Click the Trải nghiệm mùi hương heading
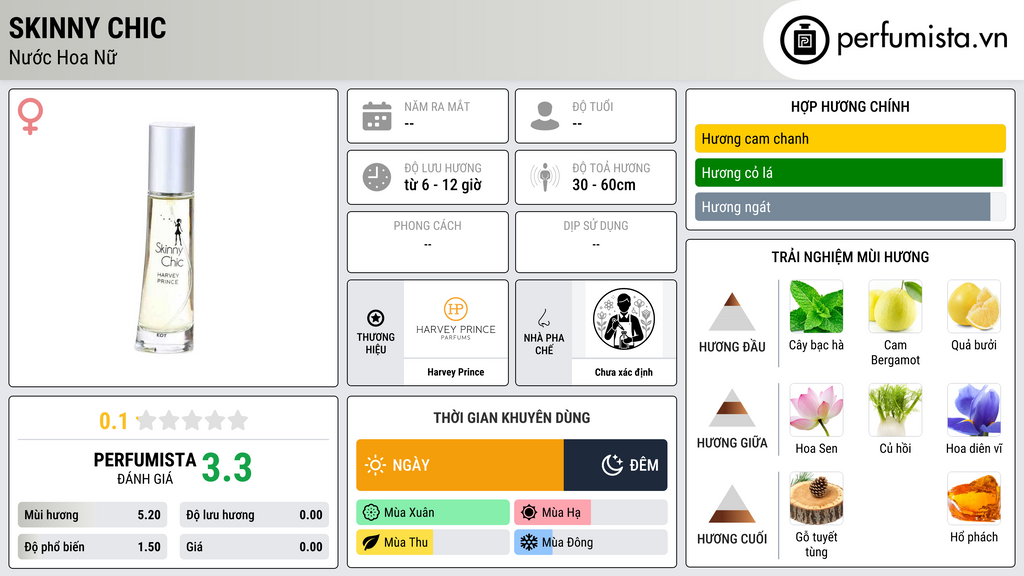 pyautogui.click(x=850, y=257)
